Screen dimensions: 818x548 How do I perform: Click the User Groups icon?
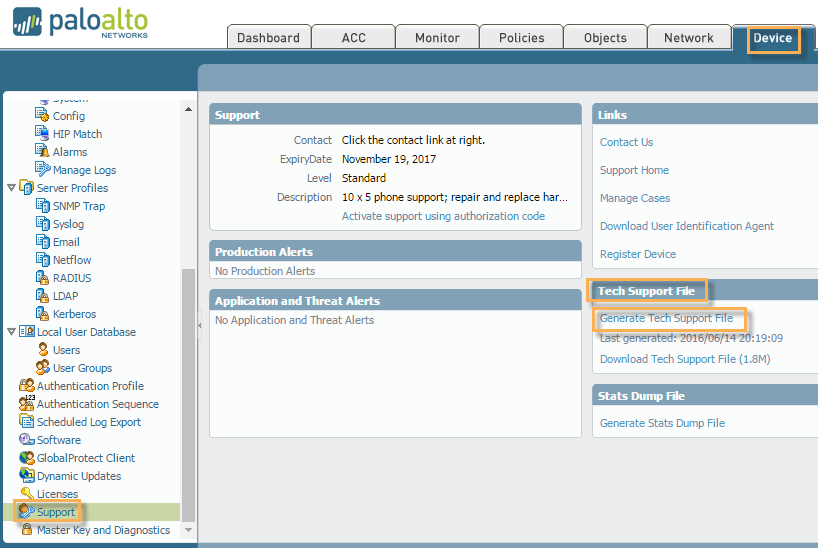click(43, 367)
